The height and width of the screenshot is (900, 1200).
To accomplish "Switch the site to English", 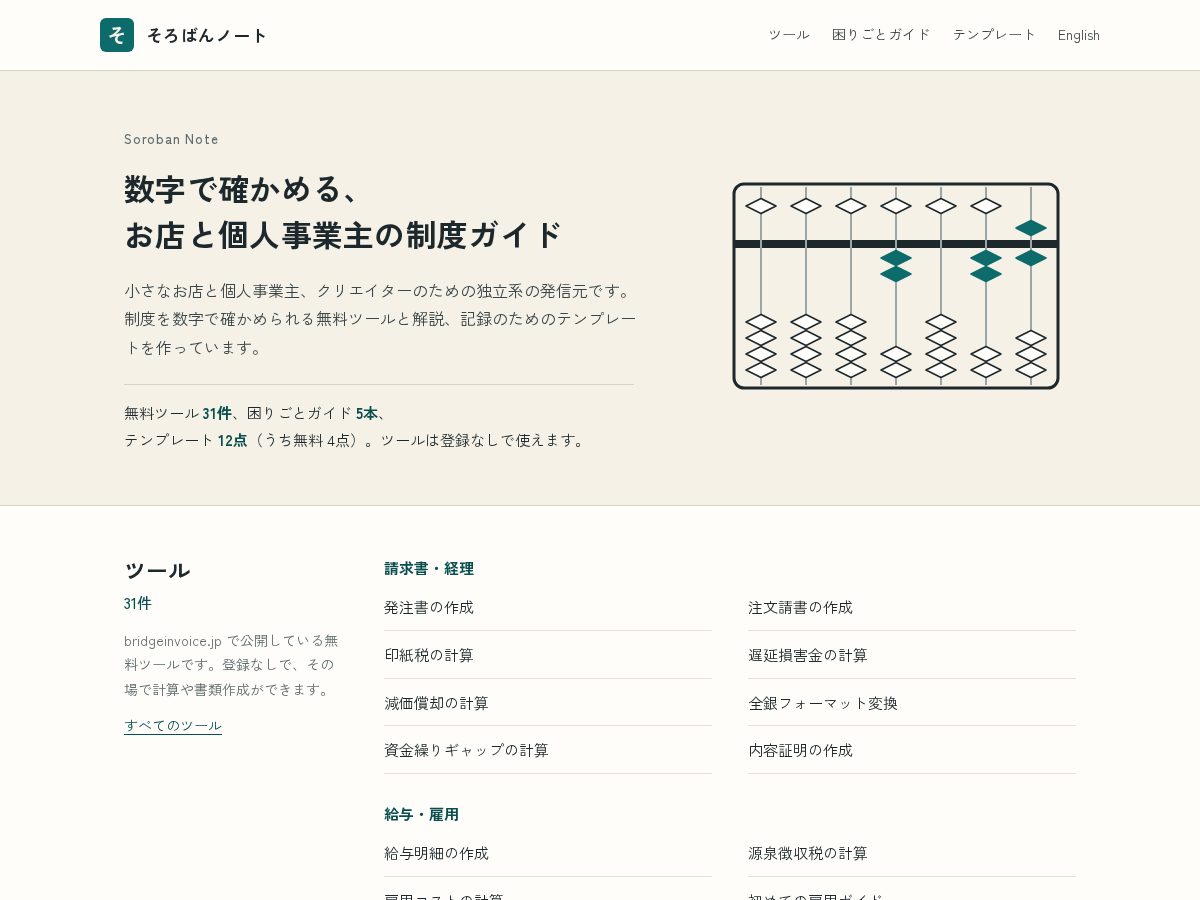I will [1079, 35].
